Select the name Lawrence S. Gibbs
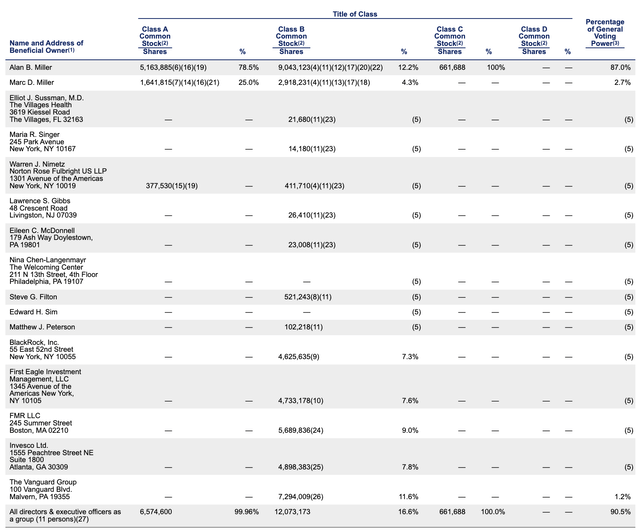 click(40, 201)
